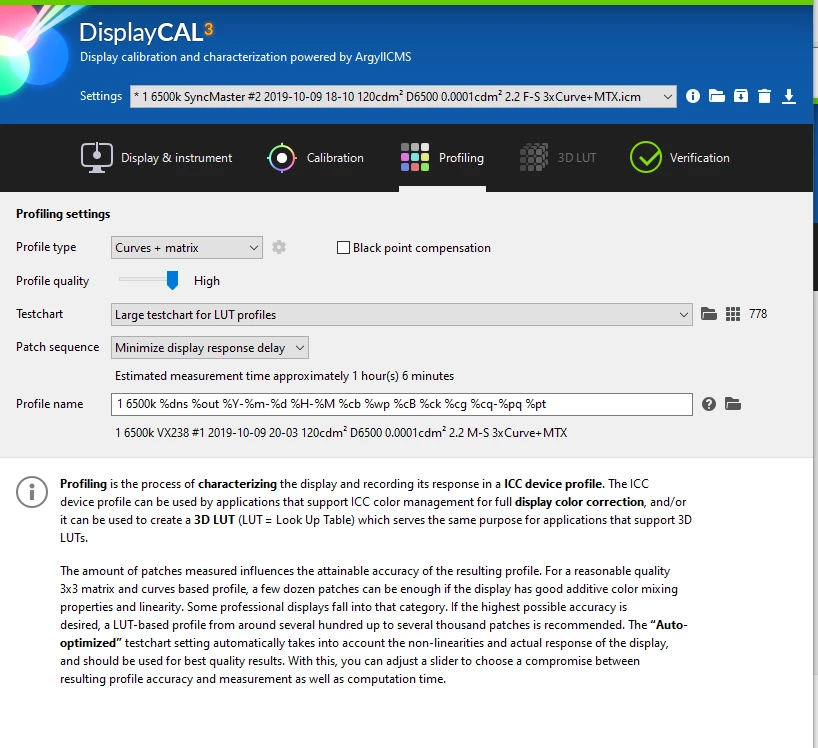Screen dimensions: 818x748
Task: Click the Verification green checkmark icon
Action: coord(645,157)
